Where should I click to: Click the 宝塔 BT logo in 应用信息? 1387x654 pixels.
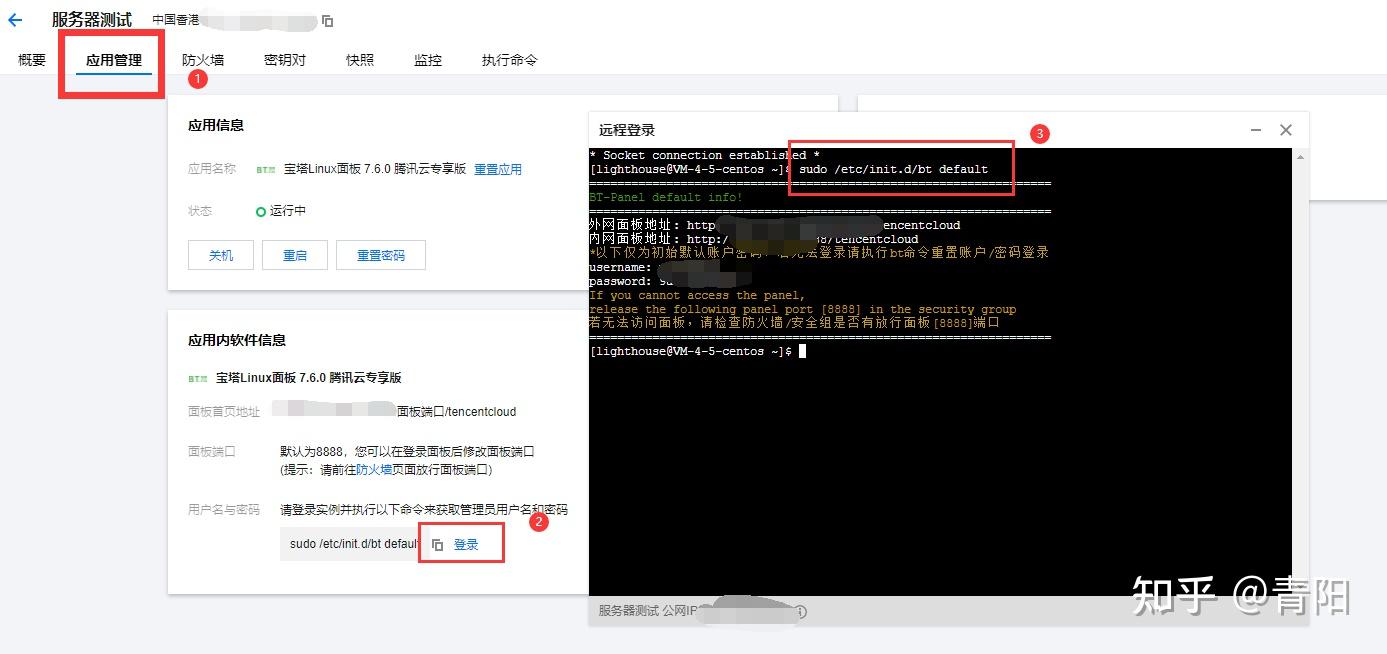(x=266, y=170)
